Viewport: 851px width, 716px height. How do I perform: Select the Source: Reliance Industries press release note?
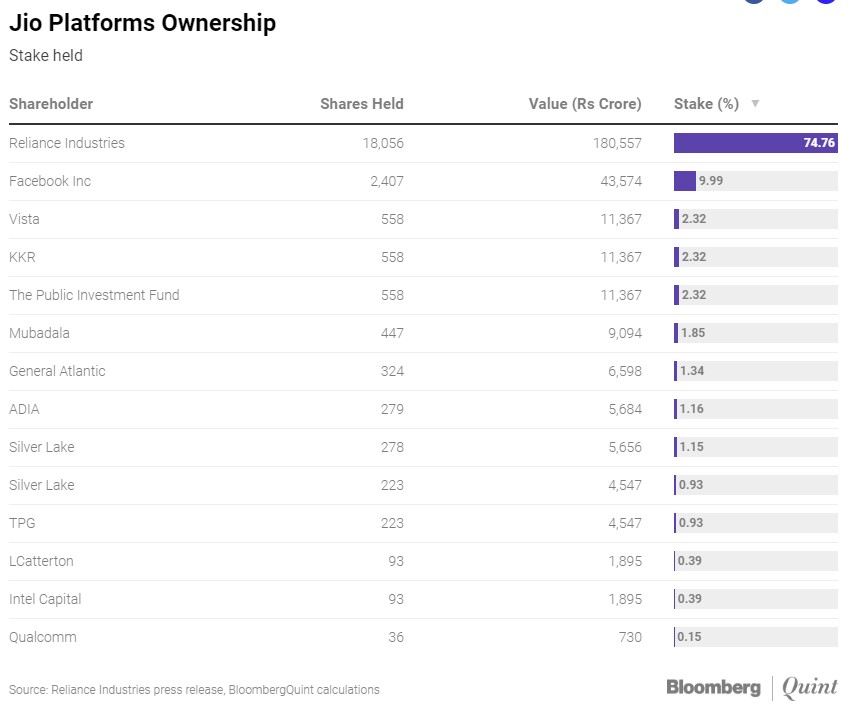pos(194,690)
